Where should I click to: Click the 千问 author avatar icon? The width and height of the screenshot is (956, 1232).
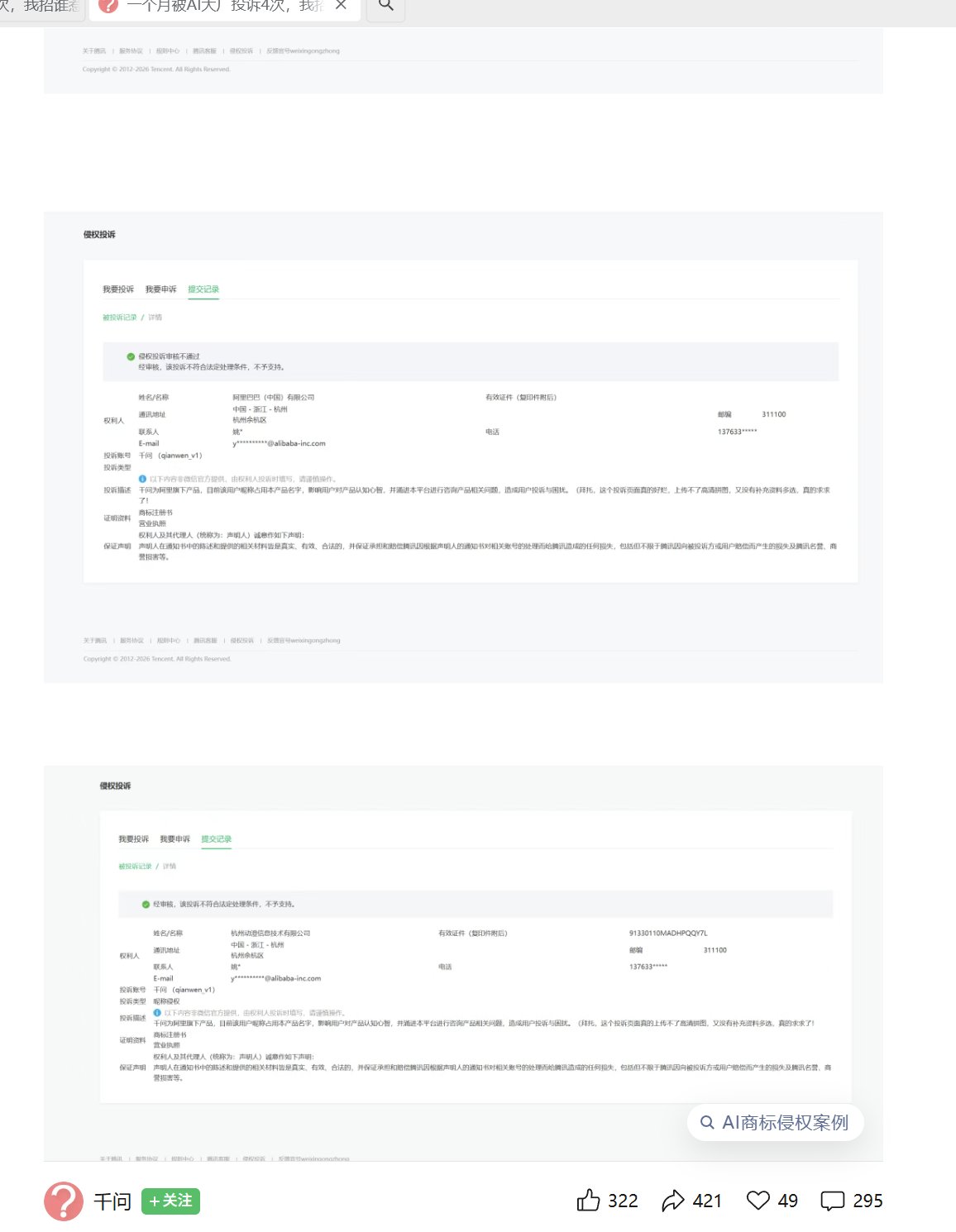(64, 1201)
